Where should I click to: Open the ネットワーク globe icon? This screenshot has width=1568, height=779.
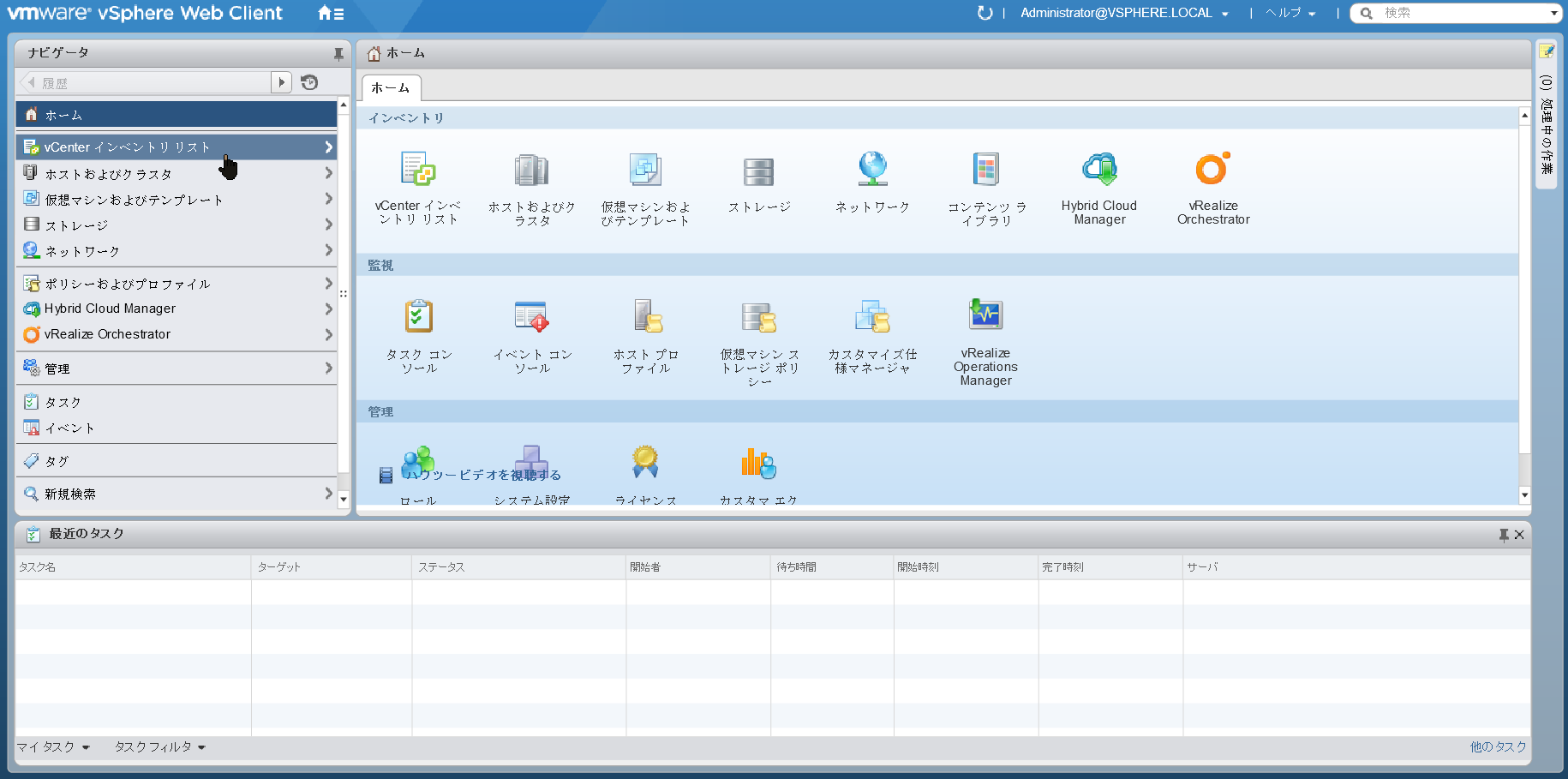(x=872, y=169)
